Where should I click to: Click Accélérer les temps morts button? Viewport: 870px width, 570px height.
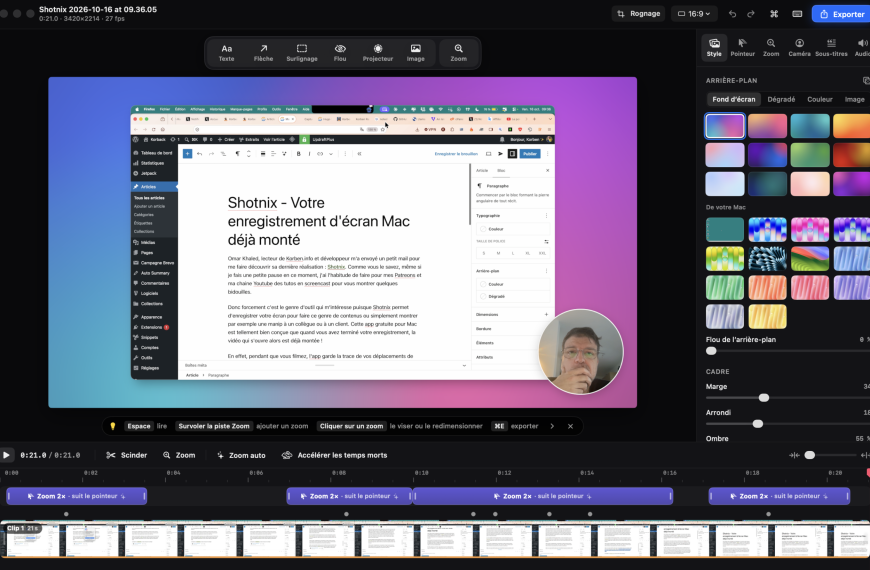click(335, 455)
